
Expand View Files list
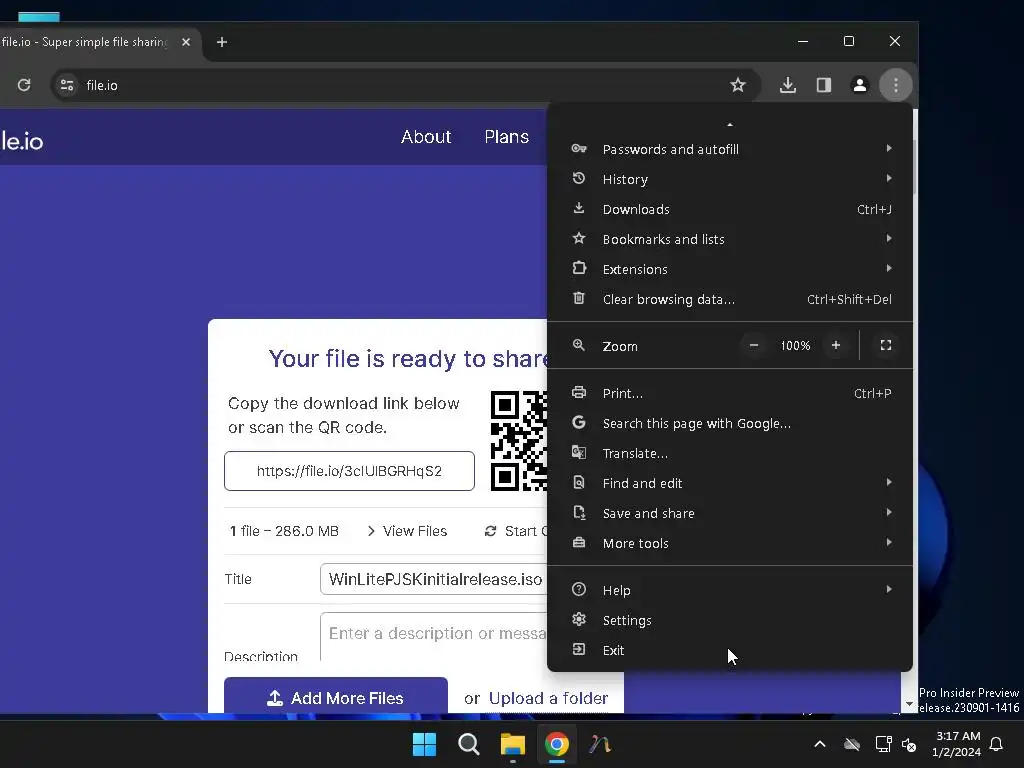(408, 531)
